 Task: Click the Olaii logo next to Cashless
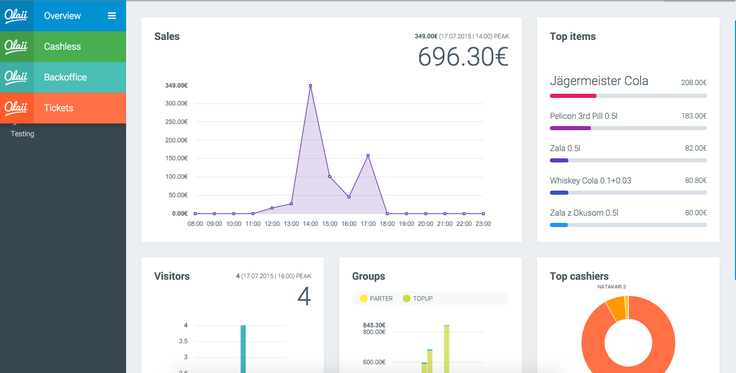pos(16,46)
